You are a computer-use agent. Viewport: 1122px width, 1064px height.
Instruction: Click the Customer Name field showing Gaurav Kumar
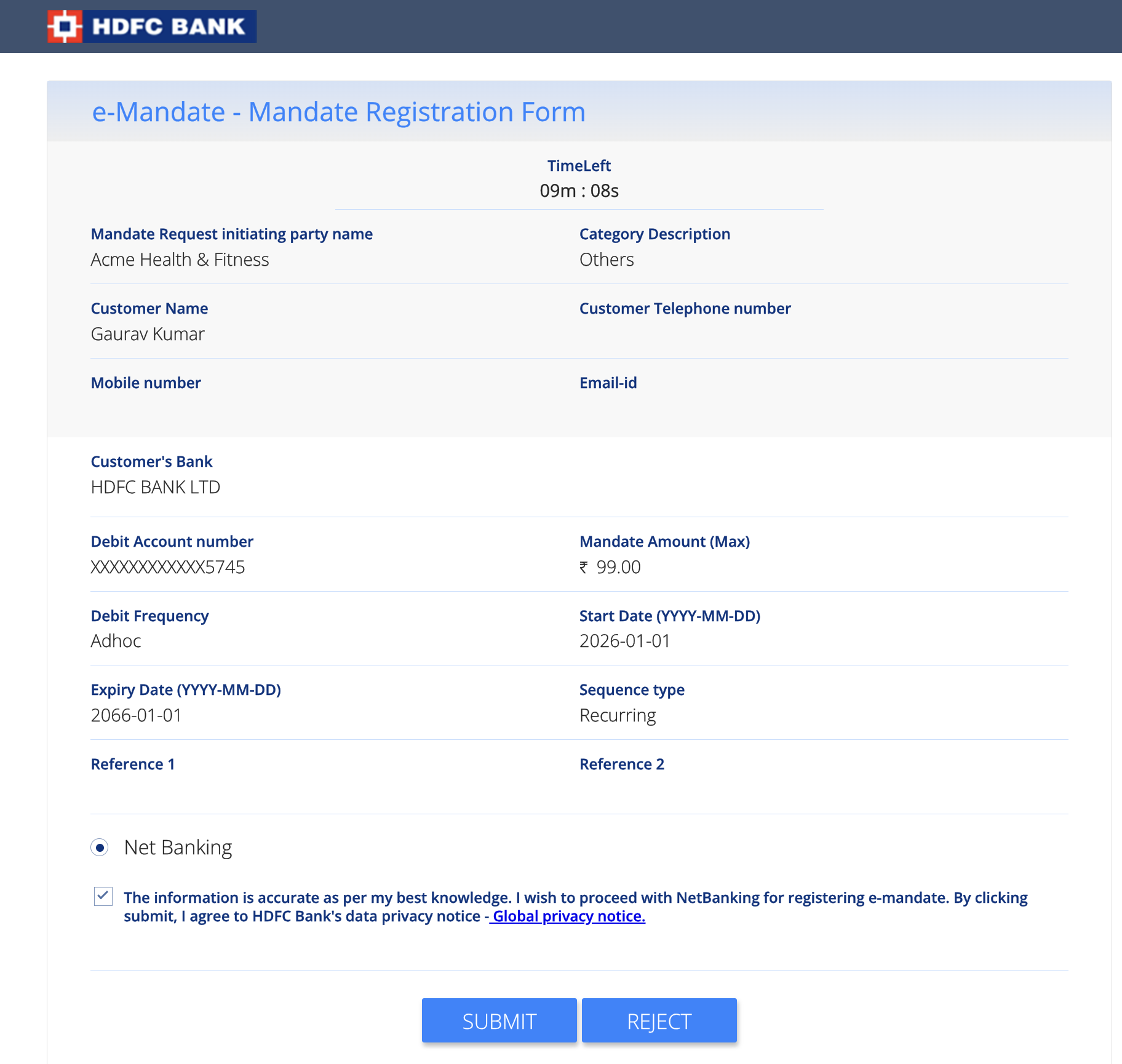[148, 334]
